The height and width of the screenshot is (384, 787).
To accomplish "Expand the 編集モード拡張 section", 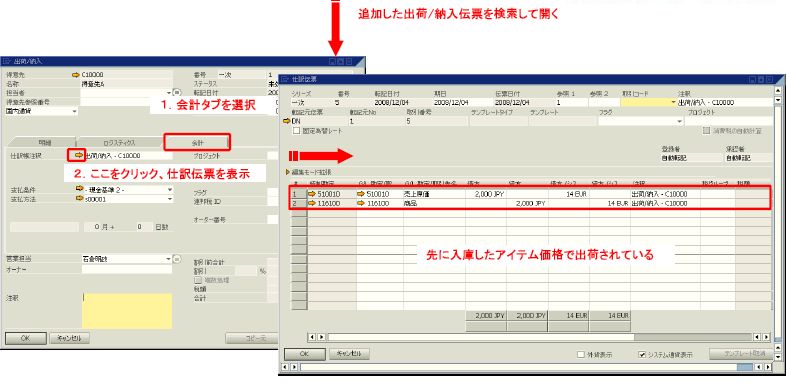I will 288,172.
